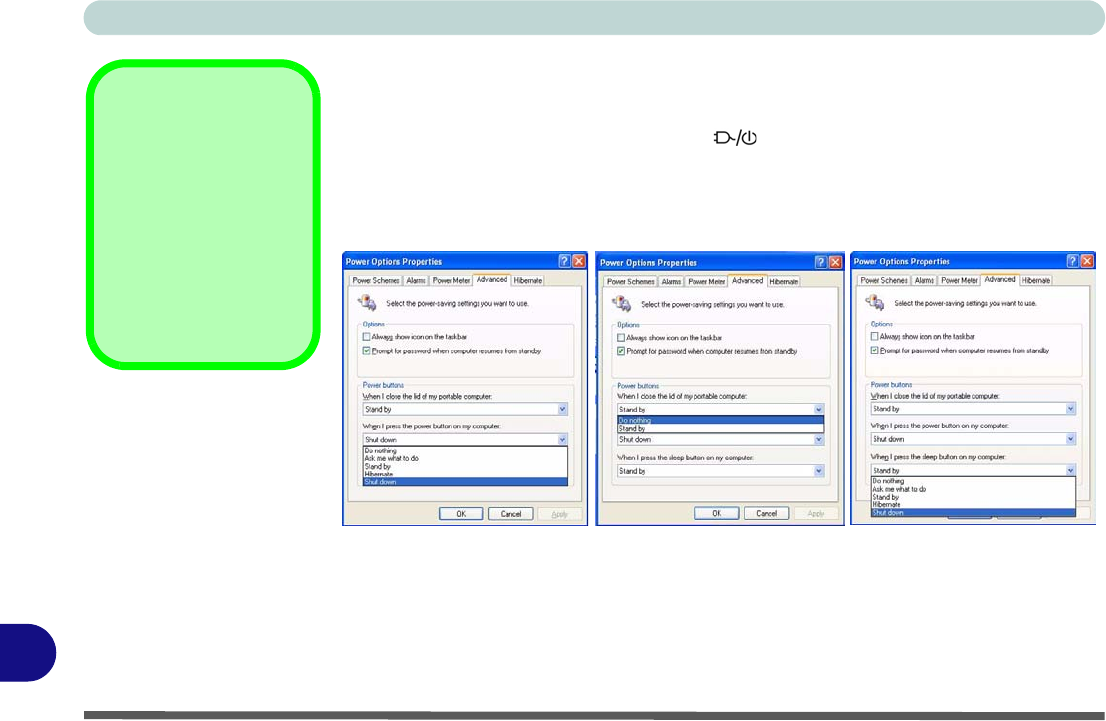Image resolution: width=1106 pixels, height=721 pixels.
Task: Select the Advanced tab in the left dialog
Action: point(492,279)
